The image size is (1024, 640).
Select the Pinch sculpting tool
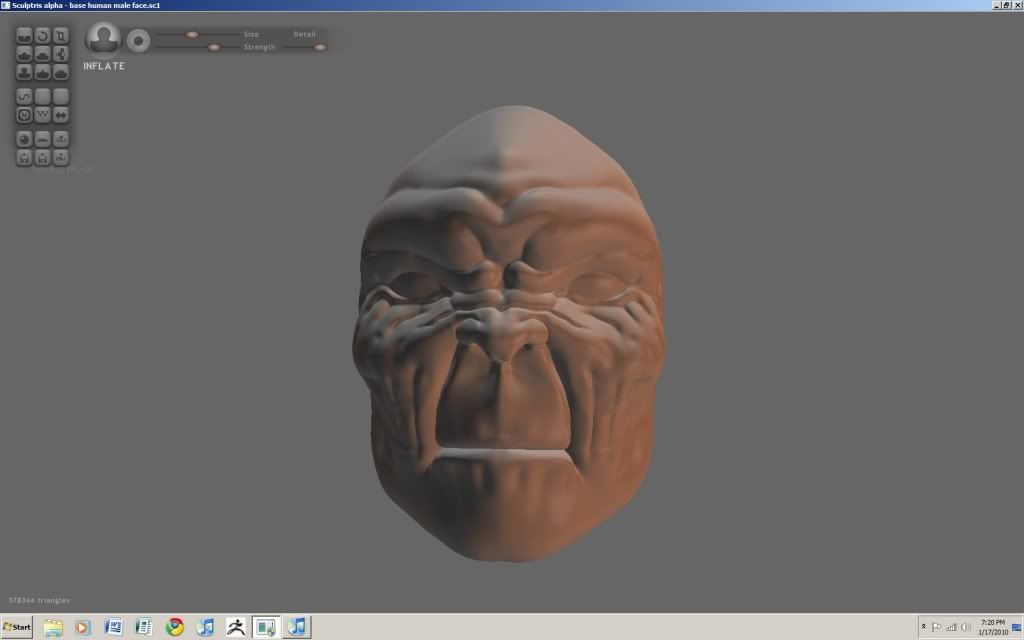coord(42,72)
